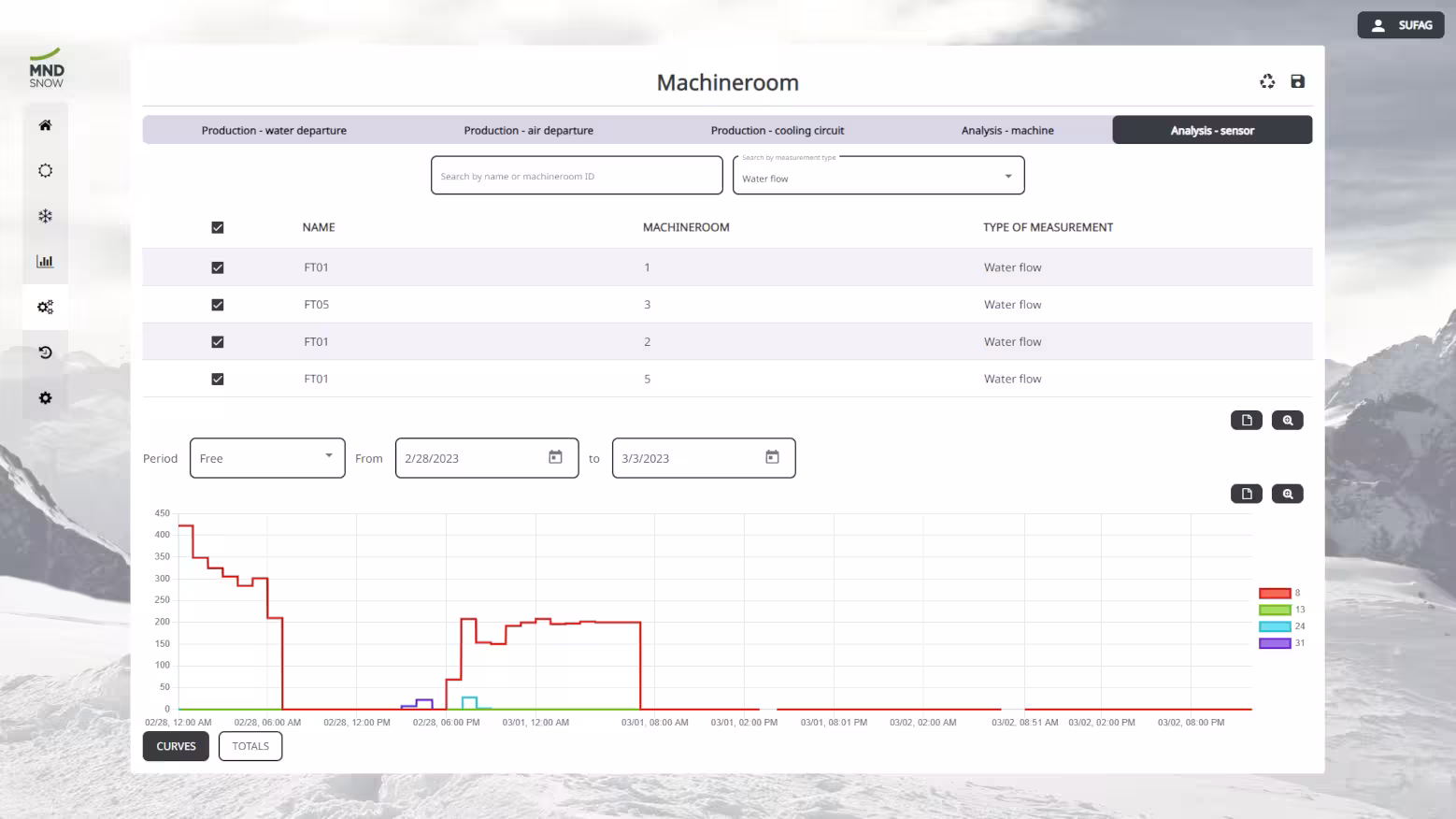Click the export file button below sensor table

(x=1246, y=421)
